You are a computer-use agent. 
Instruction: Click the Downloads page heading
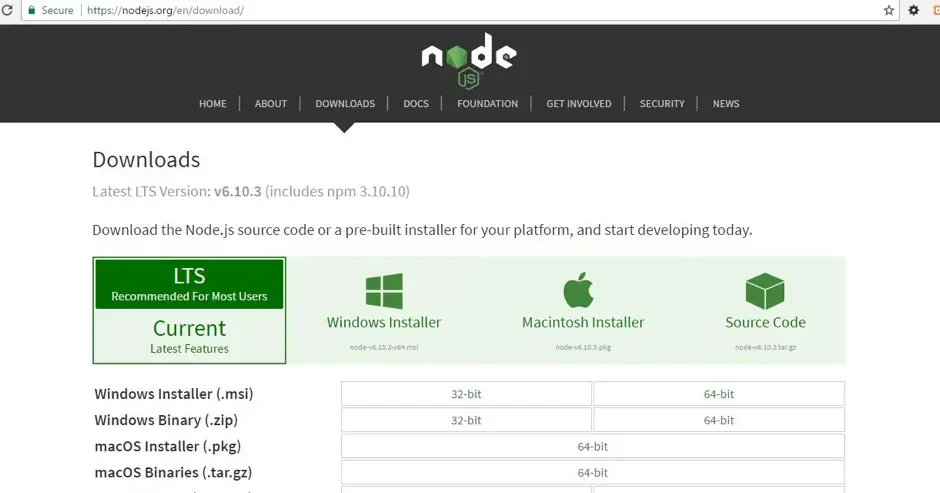click(x=146, y=160)
